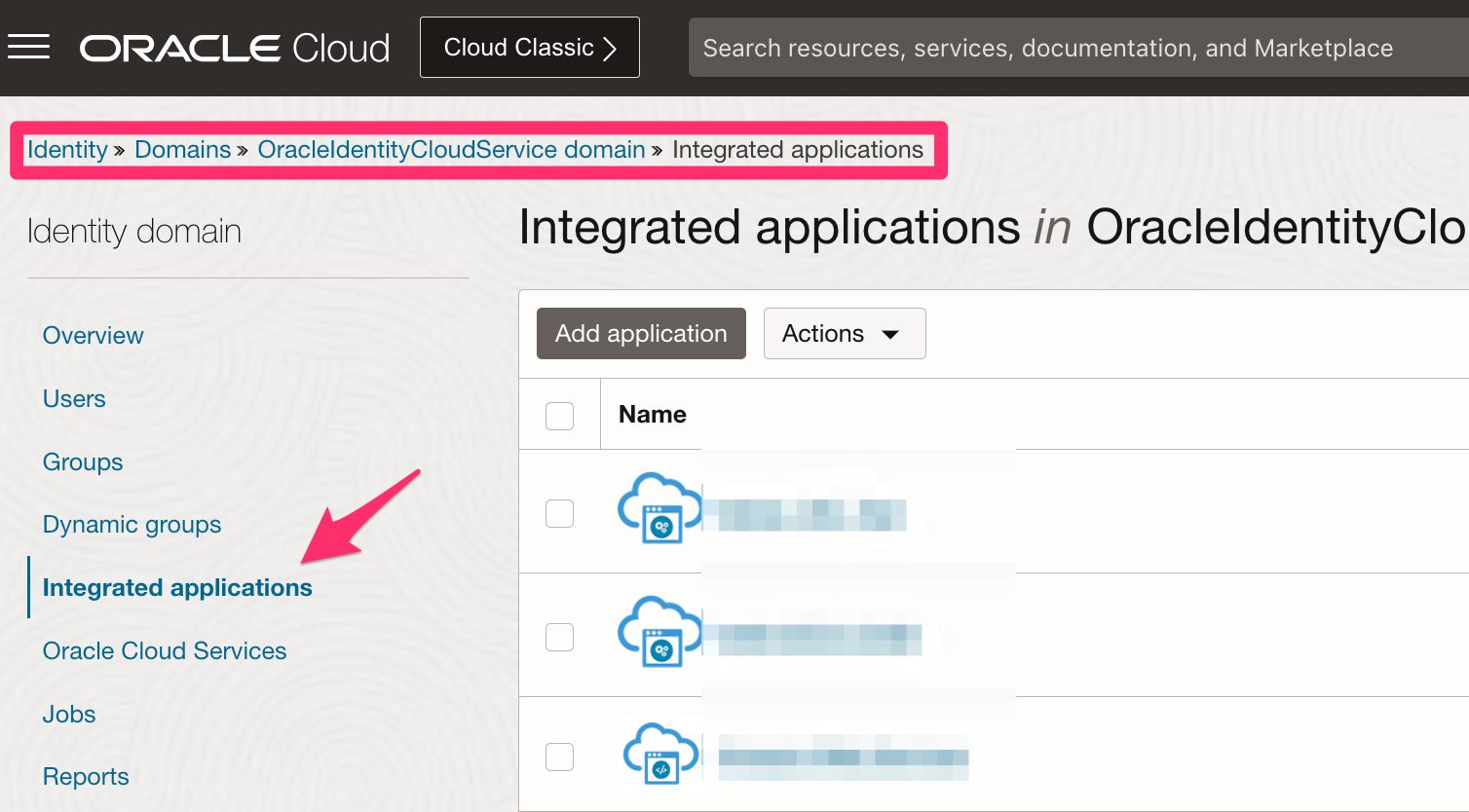Check the second application row checkbox
Viewport: 1469px width, 812px height.
559,637
